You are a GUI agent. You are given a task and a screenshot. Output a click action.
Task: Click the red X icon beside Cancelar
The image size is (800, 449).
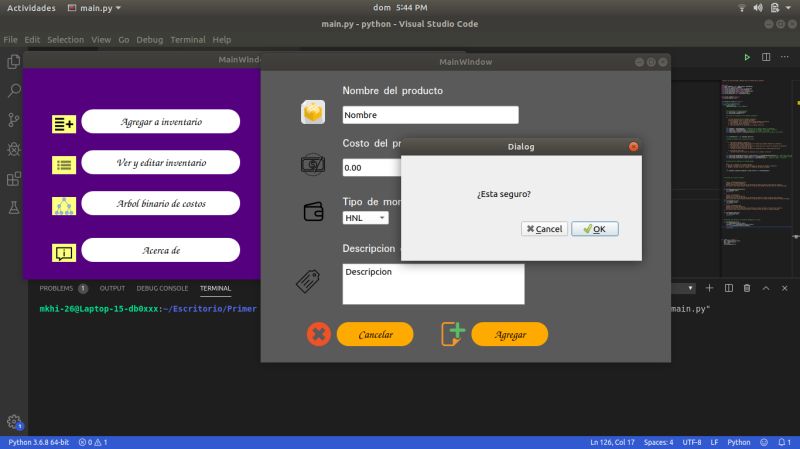pos(318,334)
